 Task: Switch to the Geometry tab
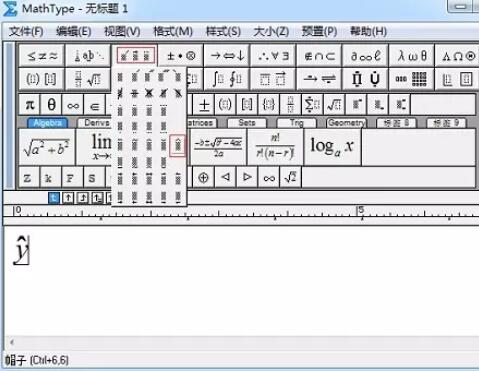pyautogui.click(x=346, y=123)
